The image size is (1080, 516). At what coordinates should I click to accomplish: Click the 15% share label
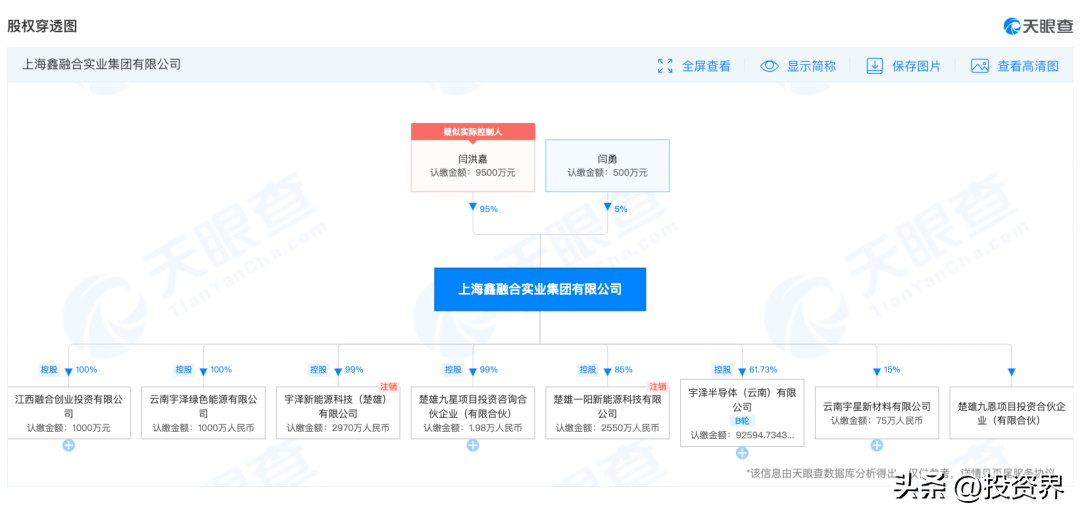point(892,369)
